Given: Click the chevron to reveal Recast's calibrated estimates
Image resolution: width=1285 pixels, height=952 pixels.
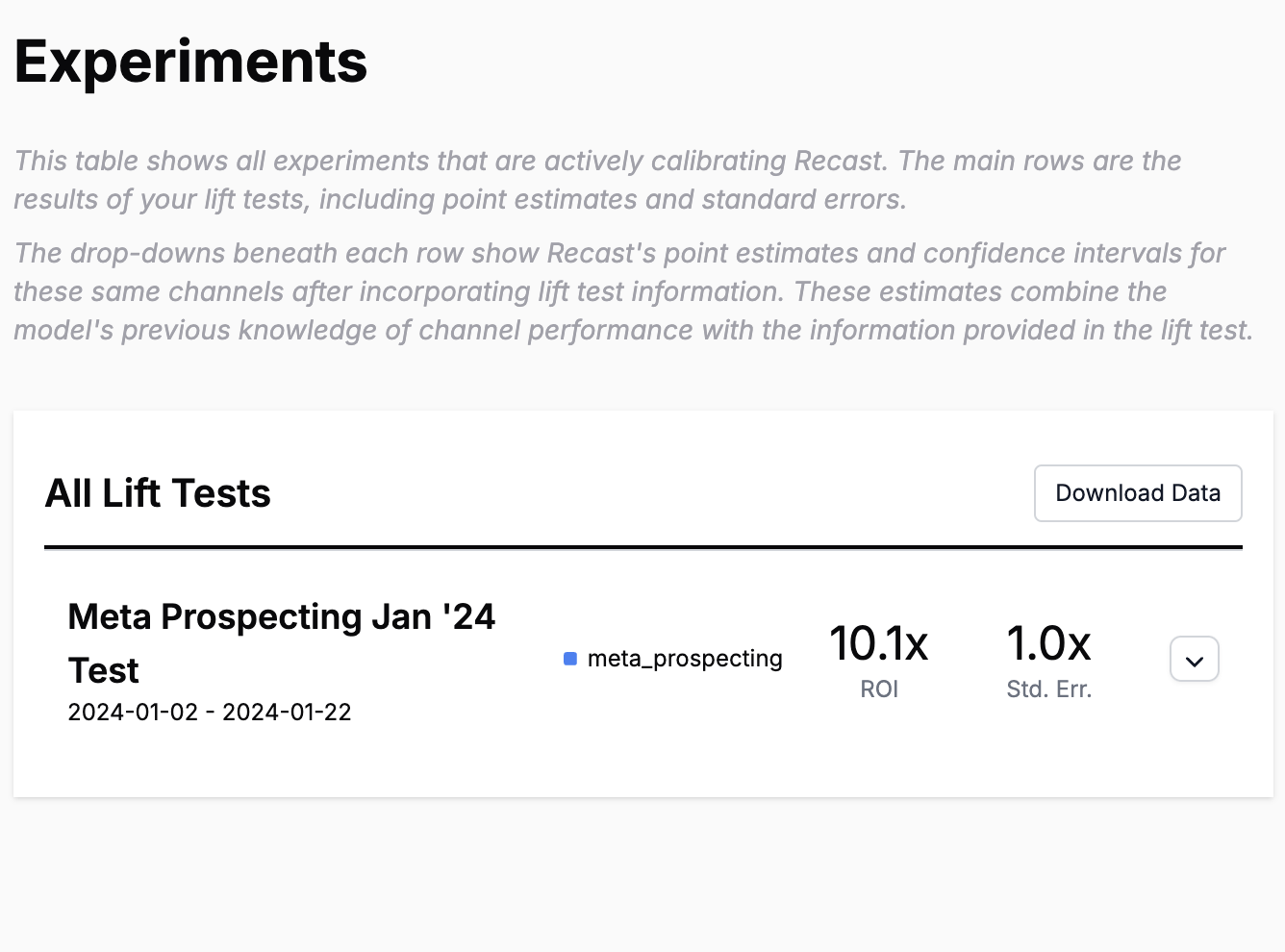Looking at the screenshot, I should (1194, 659).
